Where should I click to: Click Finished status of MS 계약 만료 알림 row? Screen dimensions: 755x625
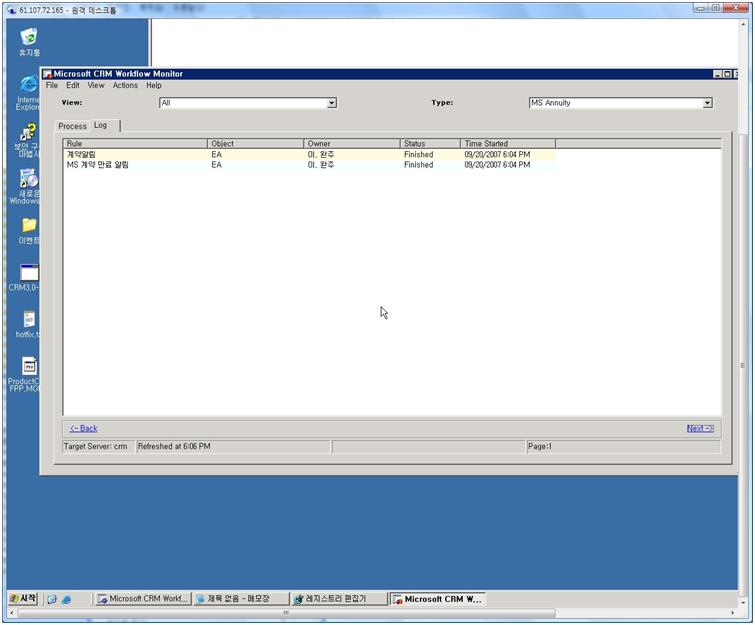click(418, 165)
